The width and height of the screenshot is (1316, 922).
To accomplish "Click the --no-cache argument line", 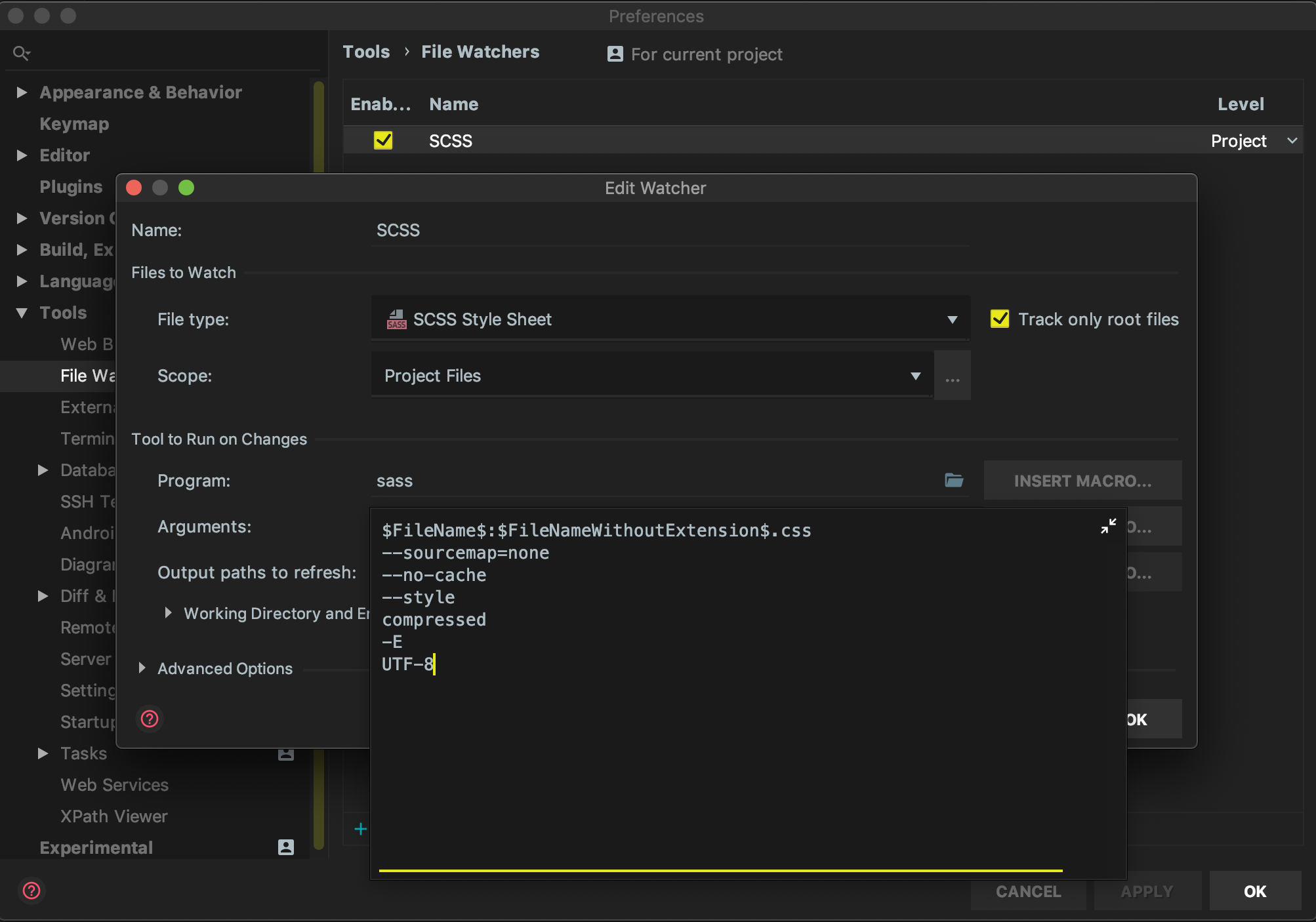I will click(434, 575).
